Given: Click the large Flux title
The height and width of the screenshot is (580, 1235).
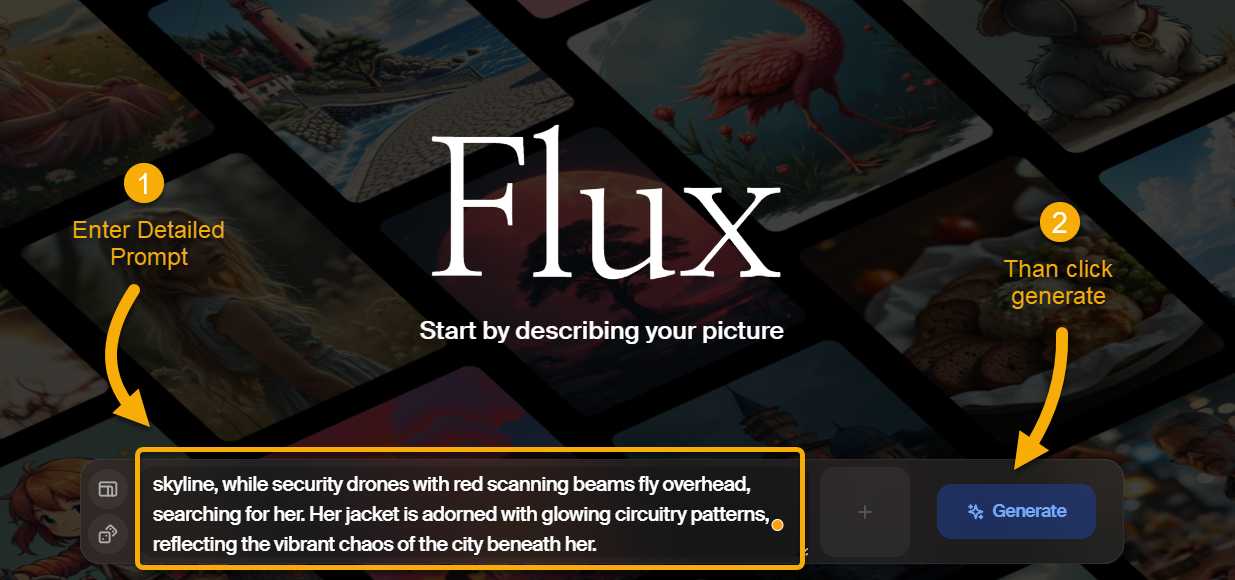Looking at the screenshot, I should pos(606,208).
